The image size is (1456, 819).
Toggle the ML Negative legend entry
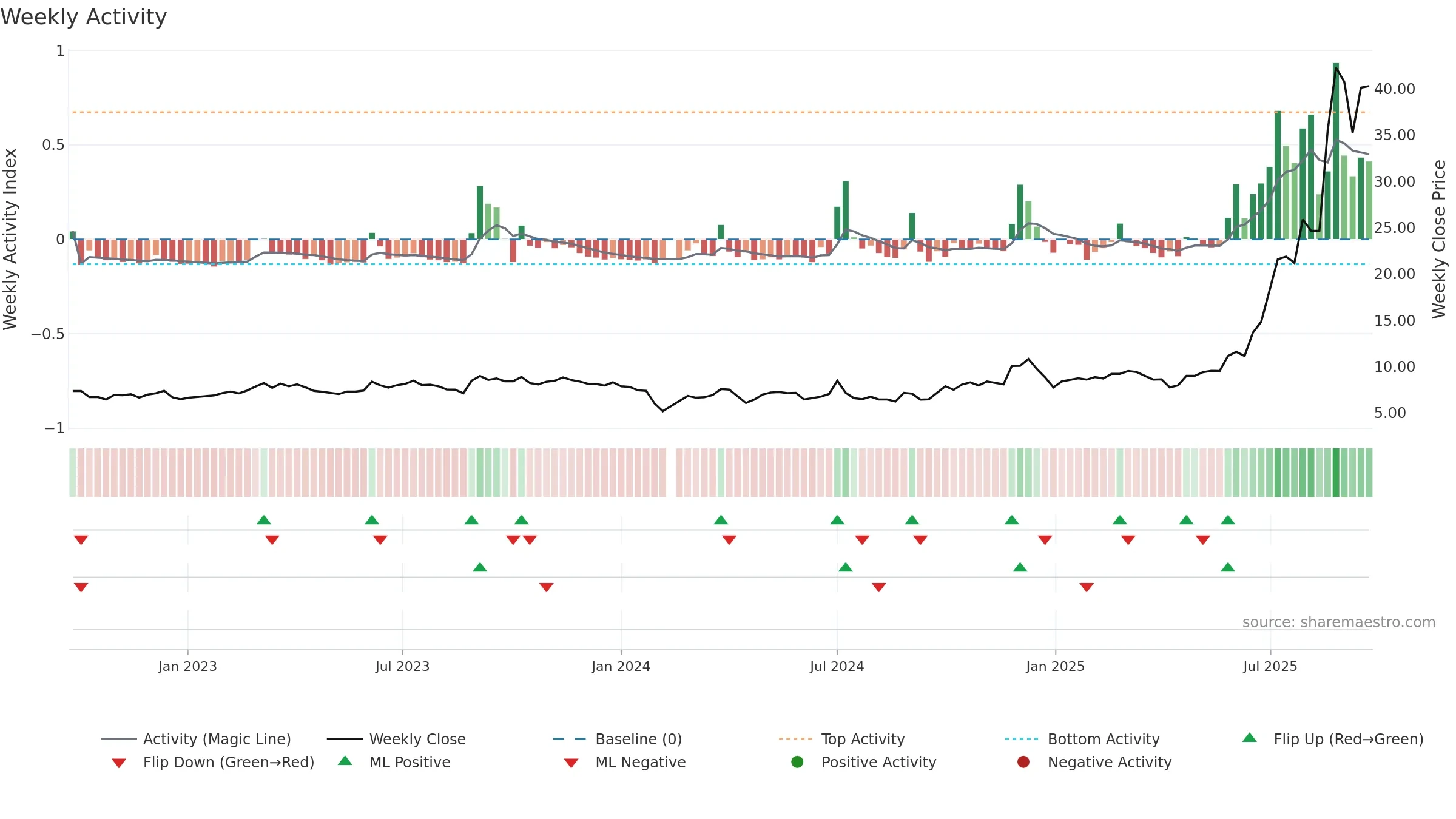pyautogui.click(x=625, y=762)
